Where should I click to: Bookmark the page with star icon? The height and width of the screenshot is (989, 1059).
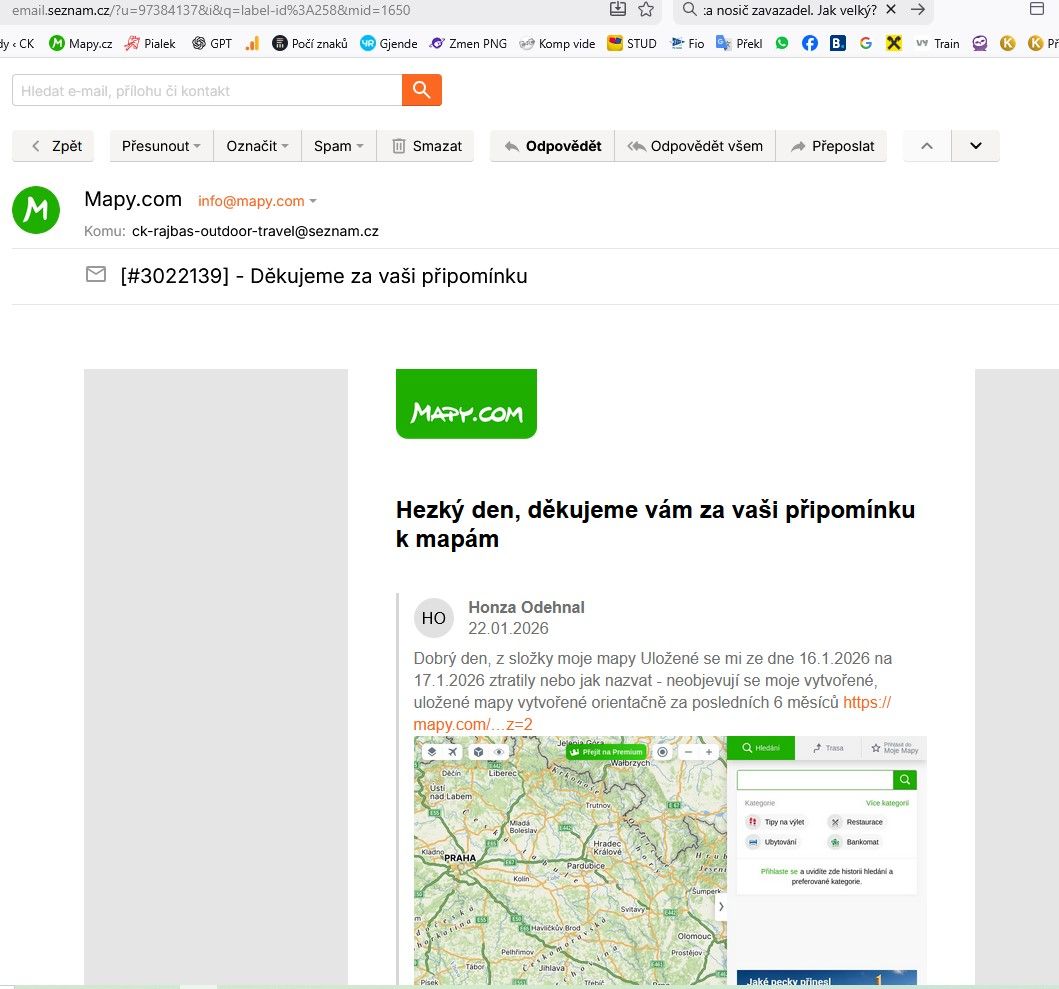tap(646, 10)
